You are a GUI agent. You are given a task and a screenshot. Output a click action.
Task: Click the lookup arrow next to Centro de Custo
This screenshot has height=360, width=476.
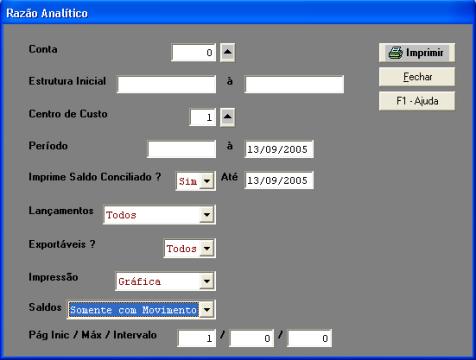227,117
